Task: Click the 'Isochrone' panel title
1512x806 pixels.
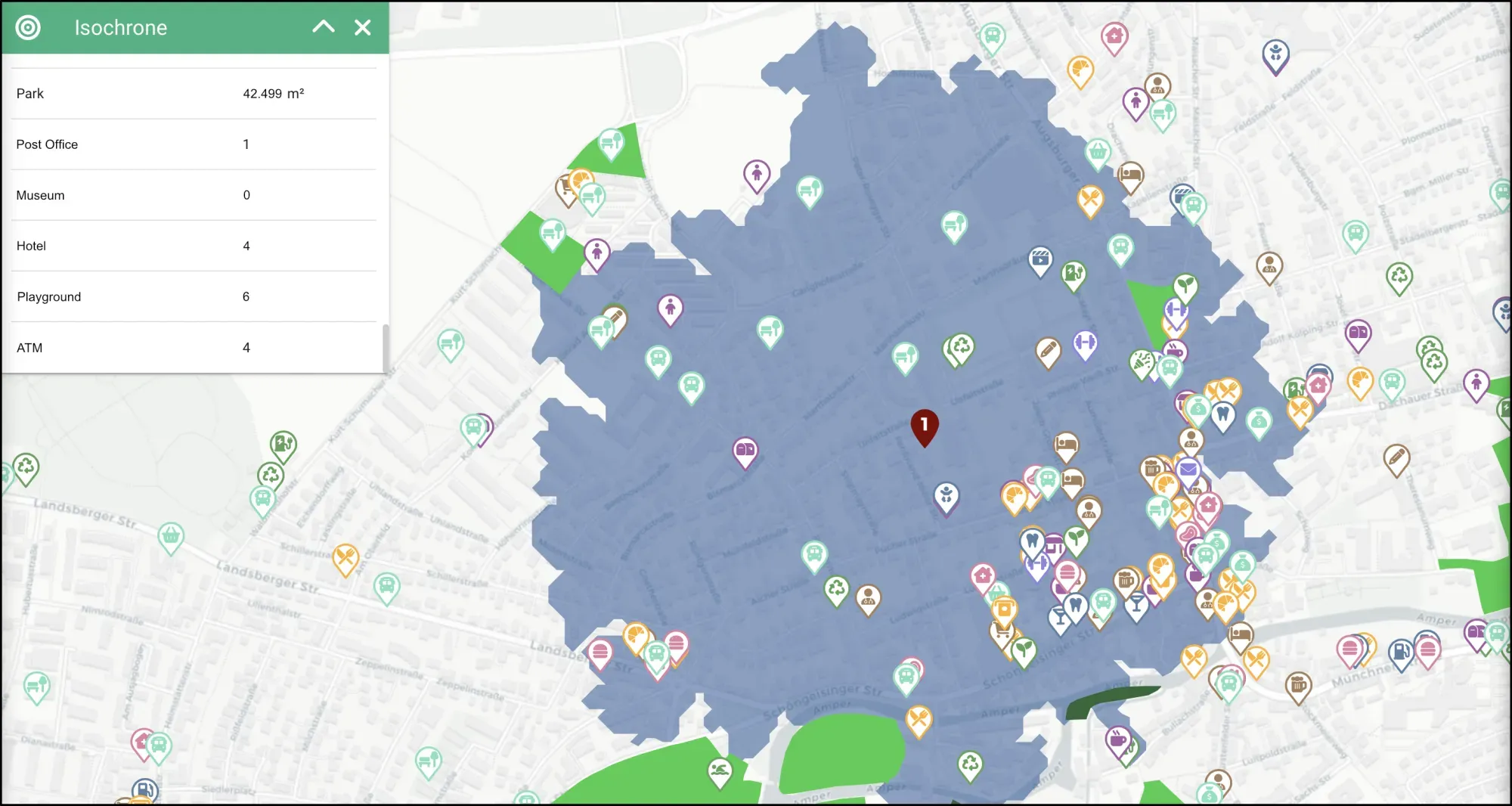Action: (x=121, y=28)
